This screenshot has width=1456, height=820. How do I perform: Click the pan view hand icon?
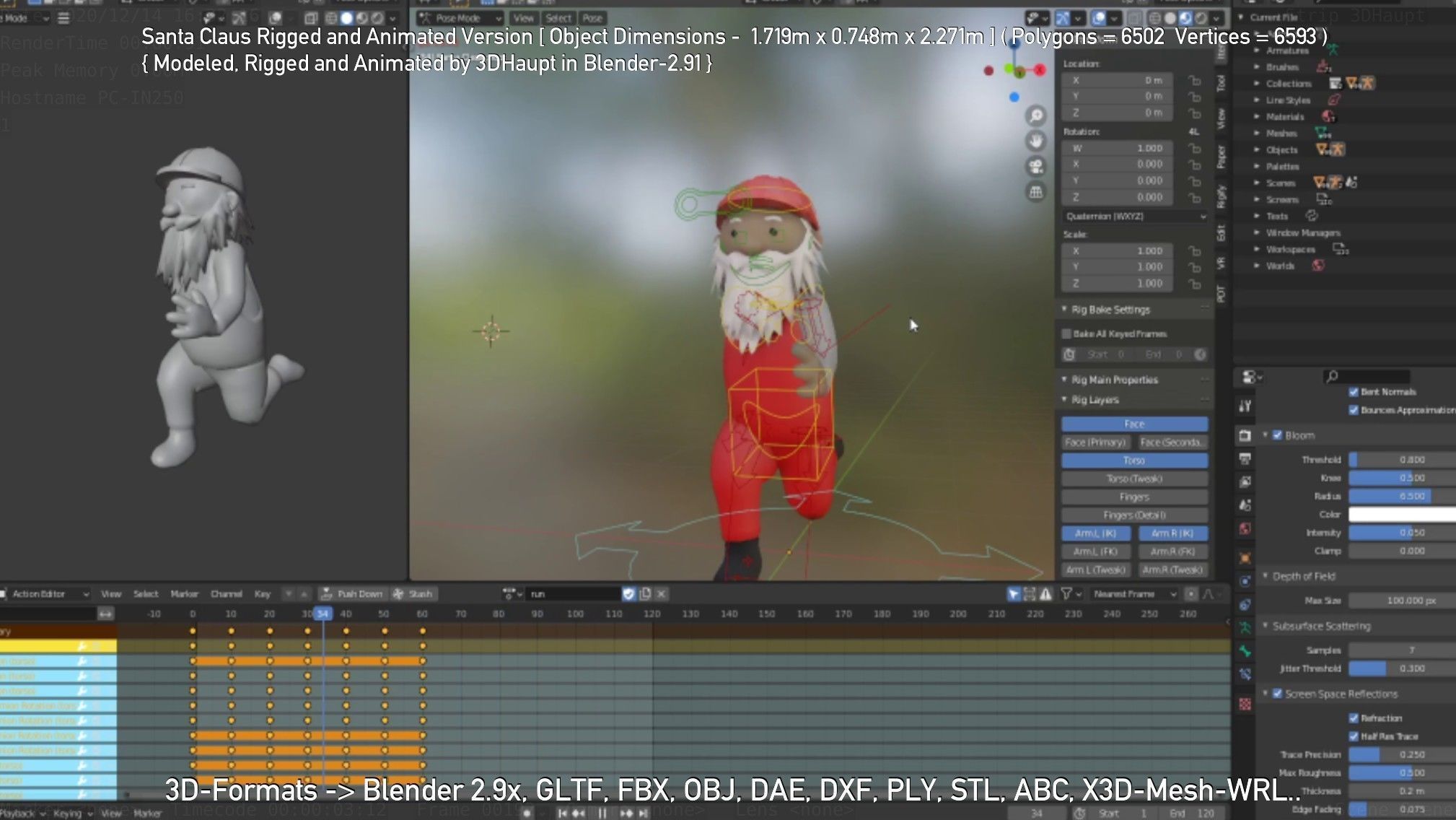point(1036,141)
